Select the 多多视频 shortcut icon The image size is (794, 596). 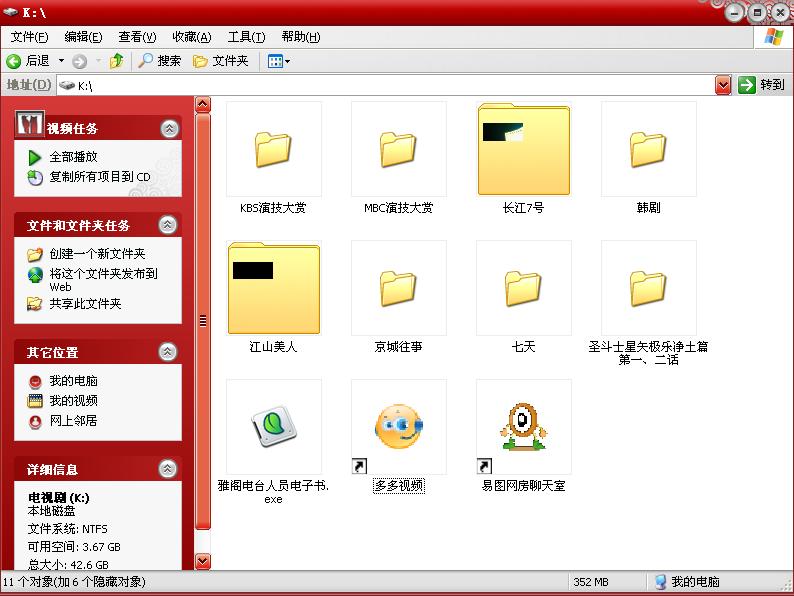tap(399, 427)
